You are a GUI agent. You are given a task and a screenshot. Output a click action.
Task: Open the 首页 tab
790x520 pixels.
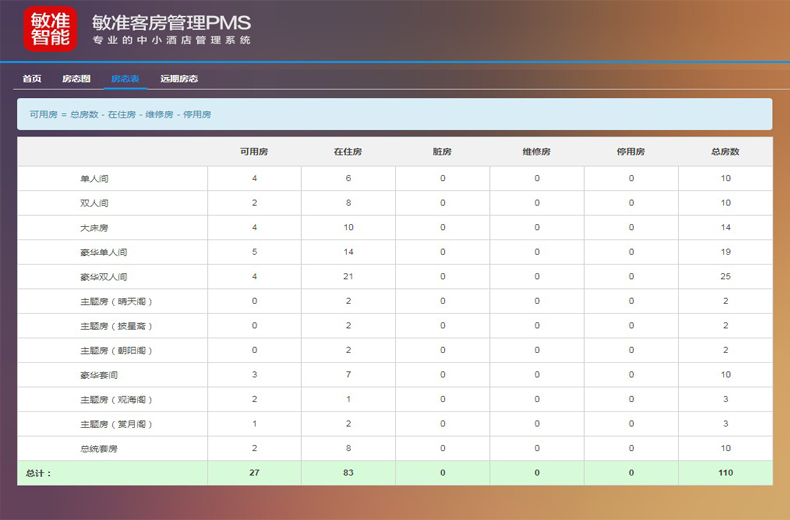pos(32,78)
